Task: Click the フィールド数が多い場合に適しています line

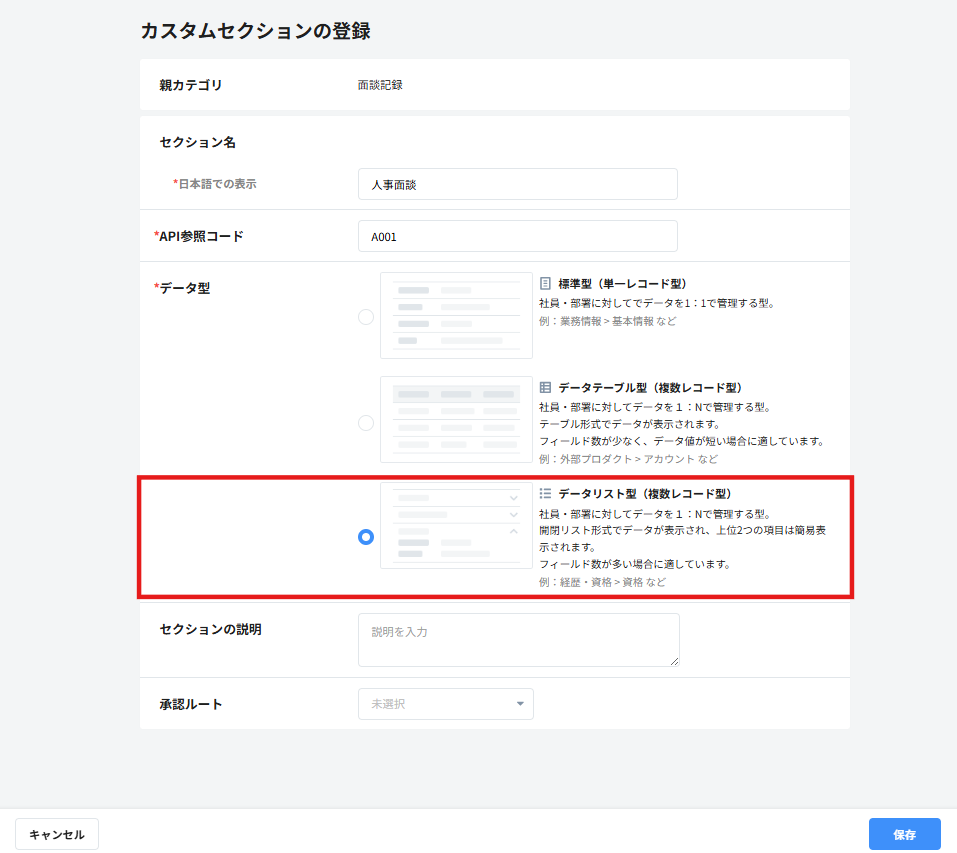Action: point(635,564)
